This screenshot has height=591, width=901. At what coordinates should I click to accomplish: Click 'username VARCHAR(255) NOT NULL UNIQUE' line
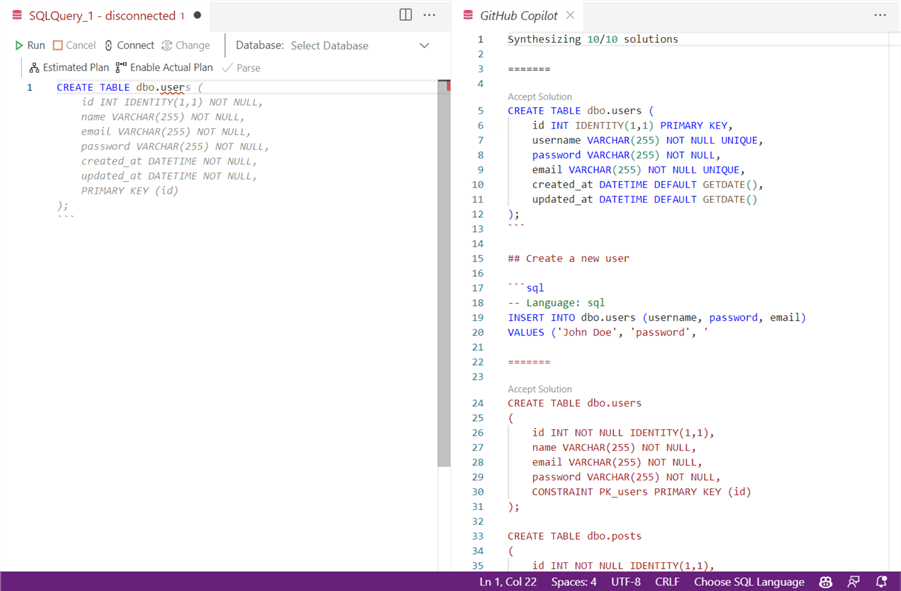(x=647, y=140)
